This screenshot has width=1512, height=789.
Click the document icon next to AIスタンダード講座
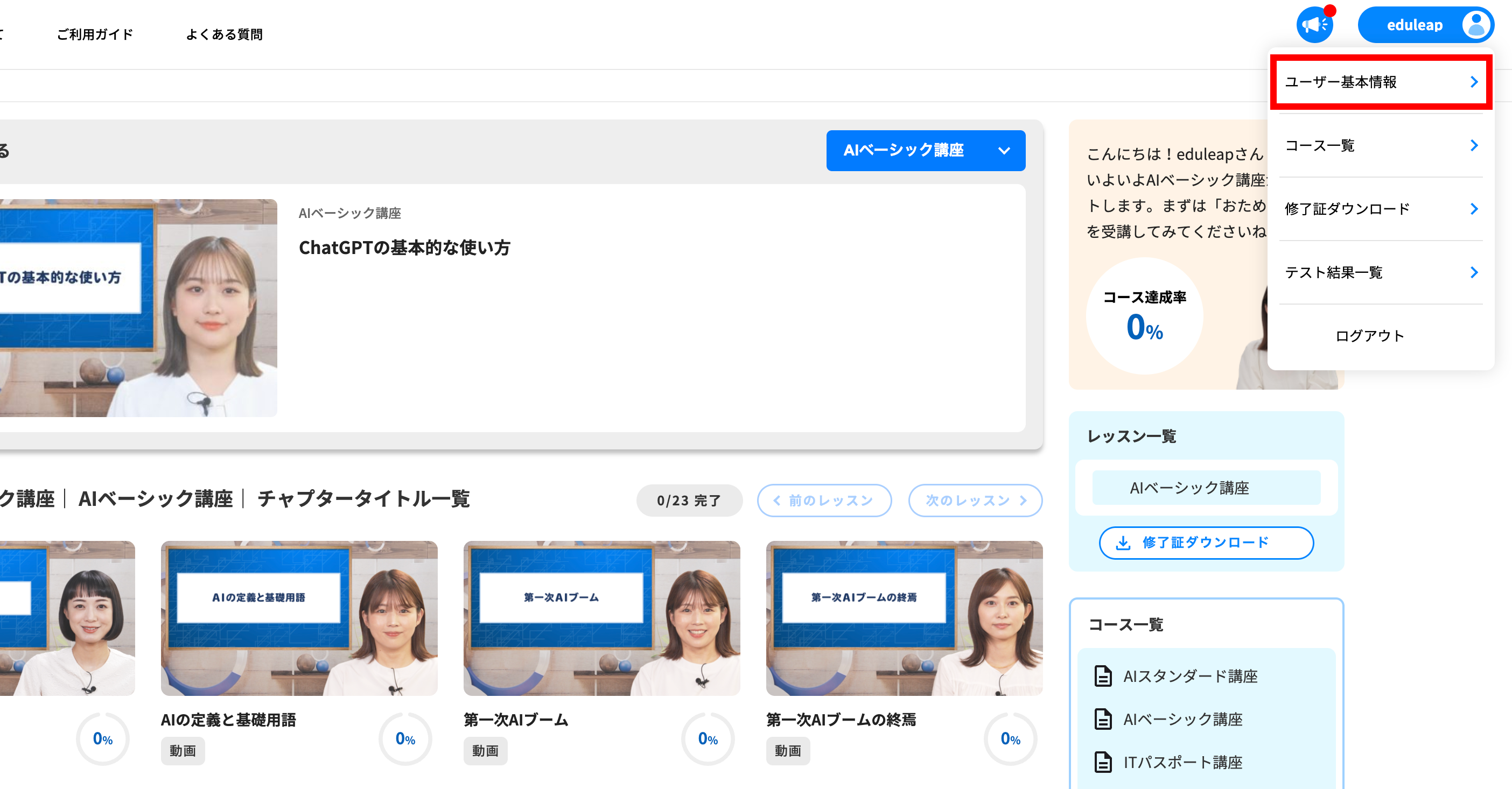[x=1103, y=676]
